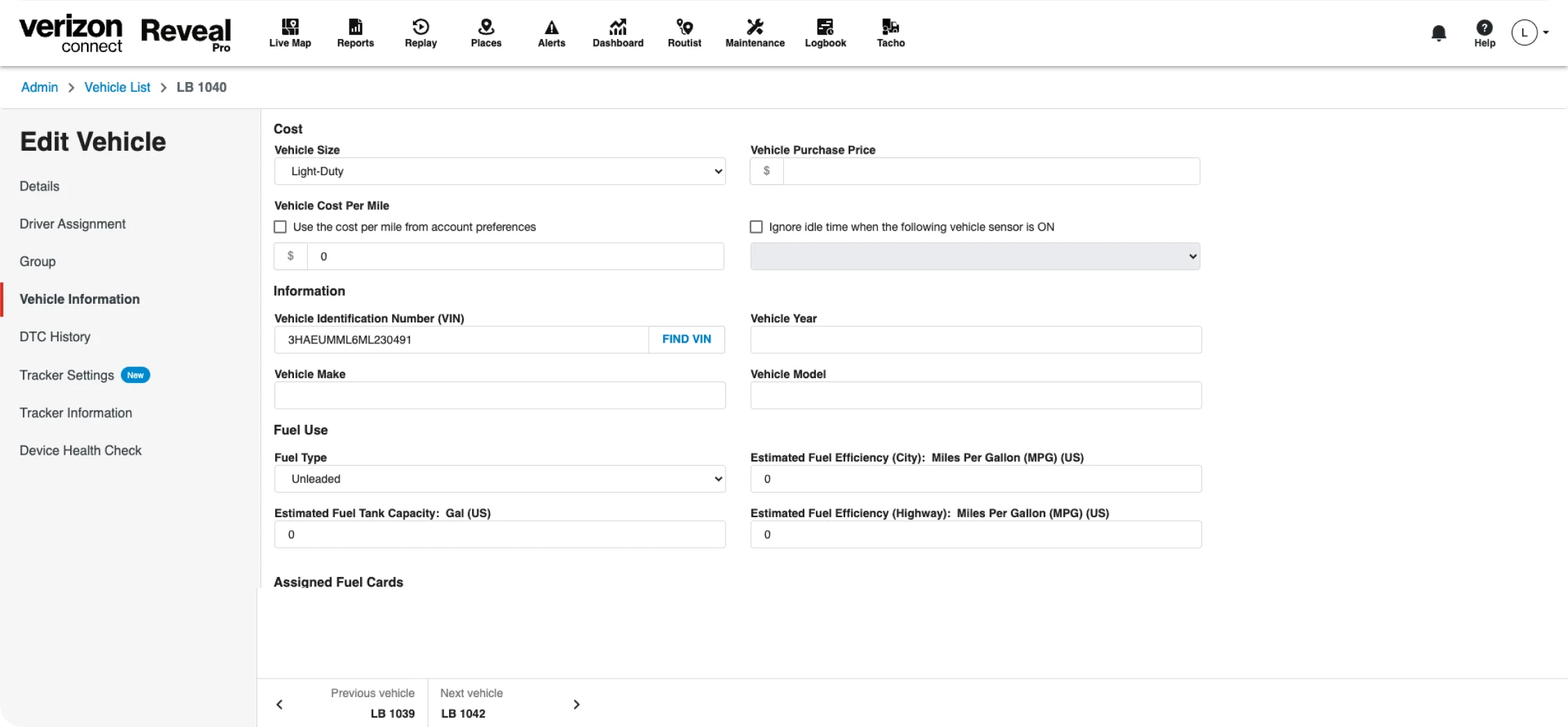Viewport: 1568px width, 727px height.
Task: Click the Estimated Fuel Tank Capacity field
Action: tap(500, 534)
